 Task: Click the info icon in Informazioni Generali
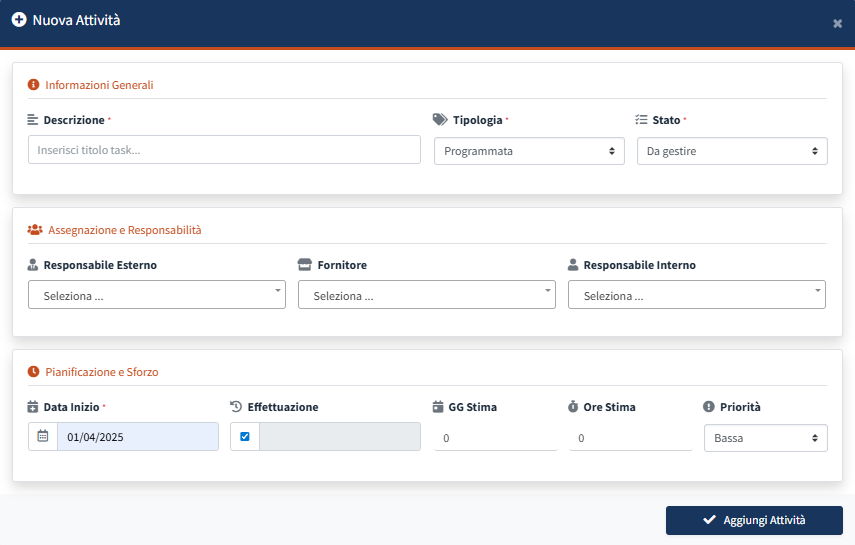[33, 85]
